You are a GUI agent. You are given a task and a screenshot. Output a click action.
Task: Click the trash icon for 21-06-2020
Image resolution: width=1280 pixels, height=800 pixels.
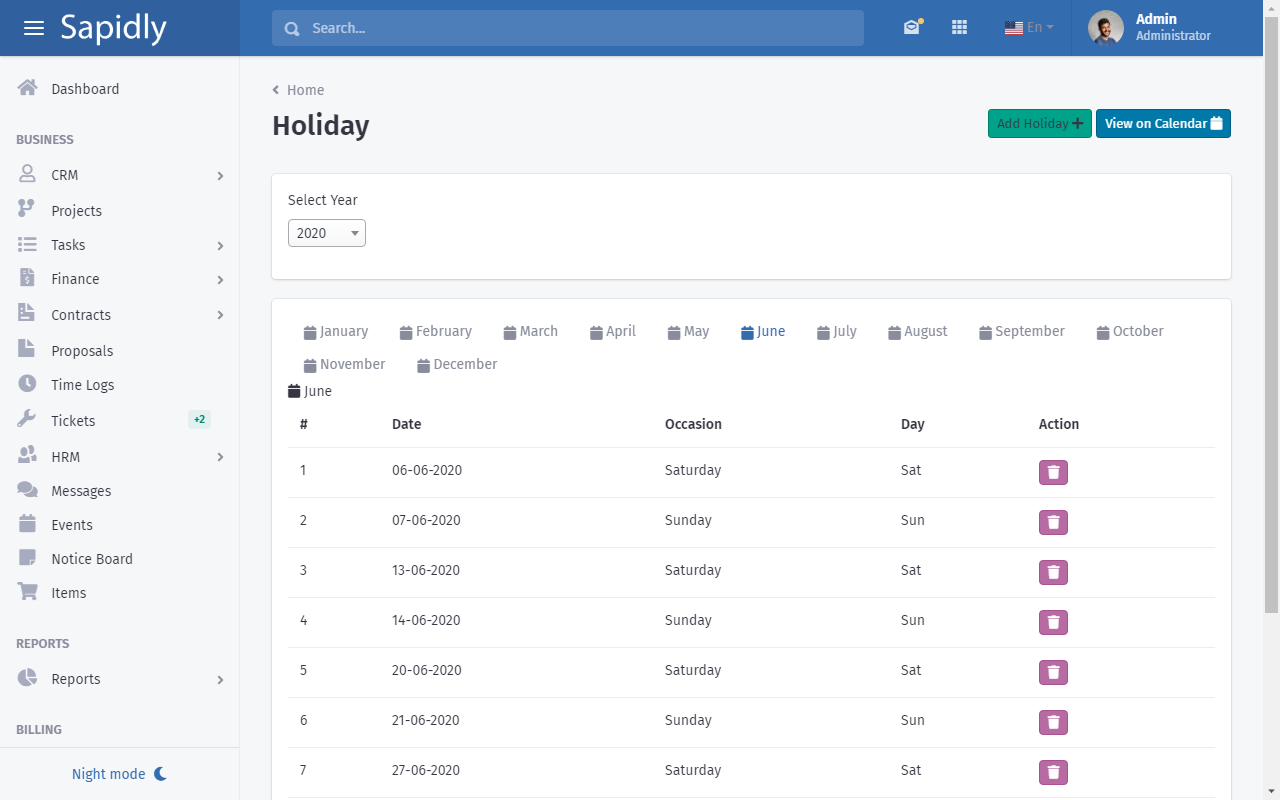coord(1052,722)
